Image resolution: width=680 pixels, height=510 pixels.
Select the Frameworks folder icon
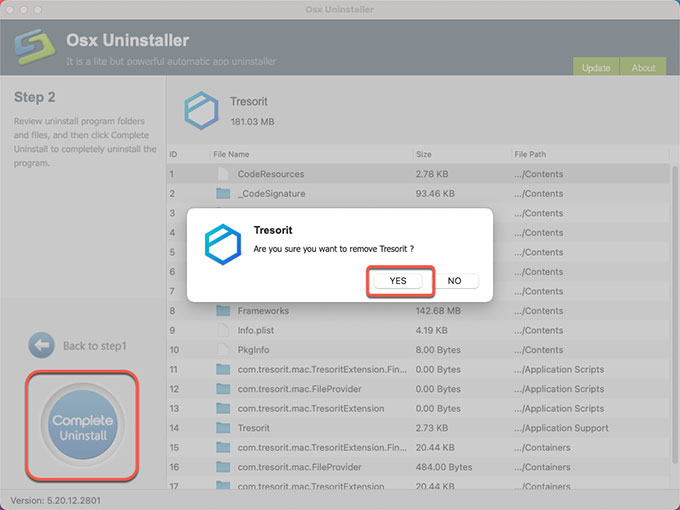coord(223,311)
